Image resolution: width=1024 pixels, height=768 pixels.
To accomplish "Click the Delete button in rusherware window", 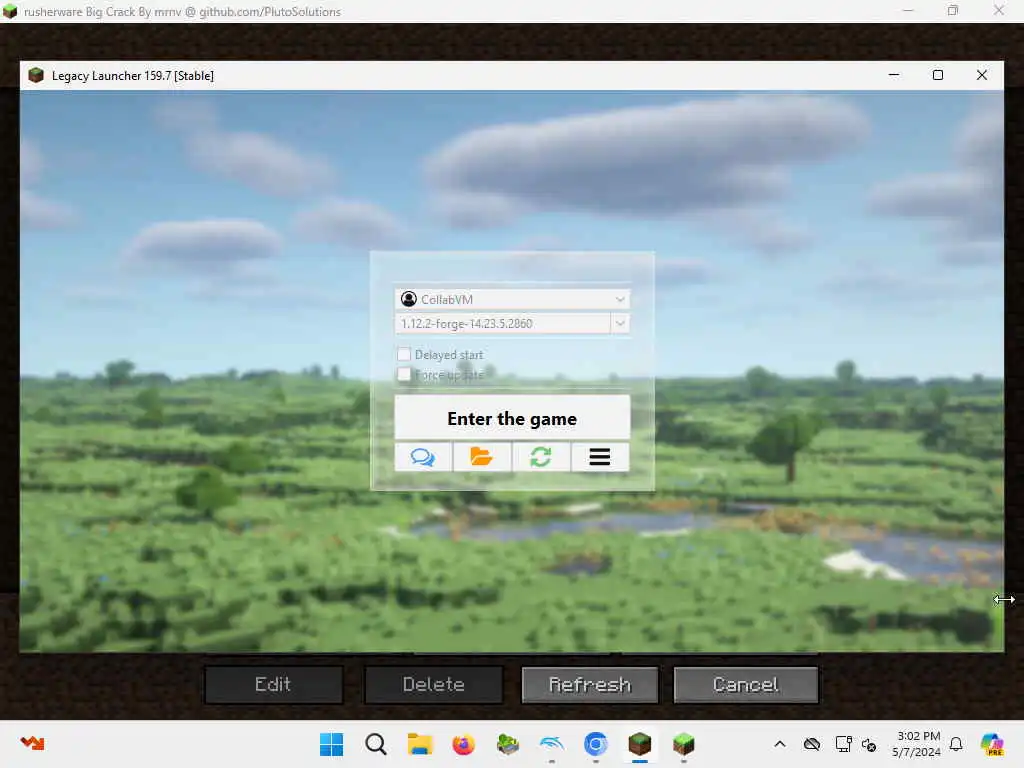I will (x=434, y=684).
